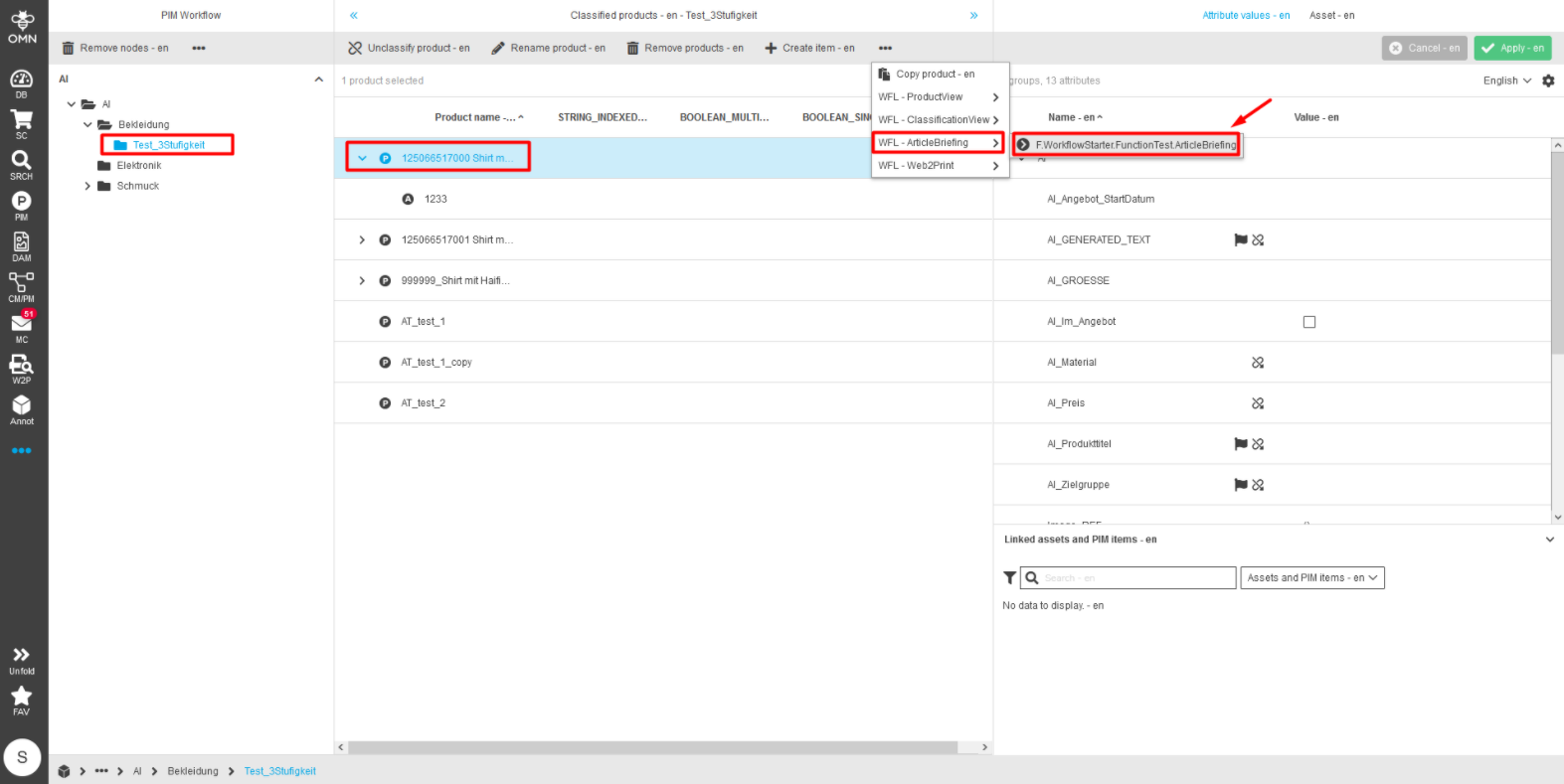Click the unlink icon for AI_Preis
1564x784 pixels.
(x=1258, y=403)
